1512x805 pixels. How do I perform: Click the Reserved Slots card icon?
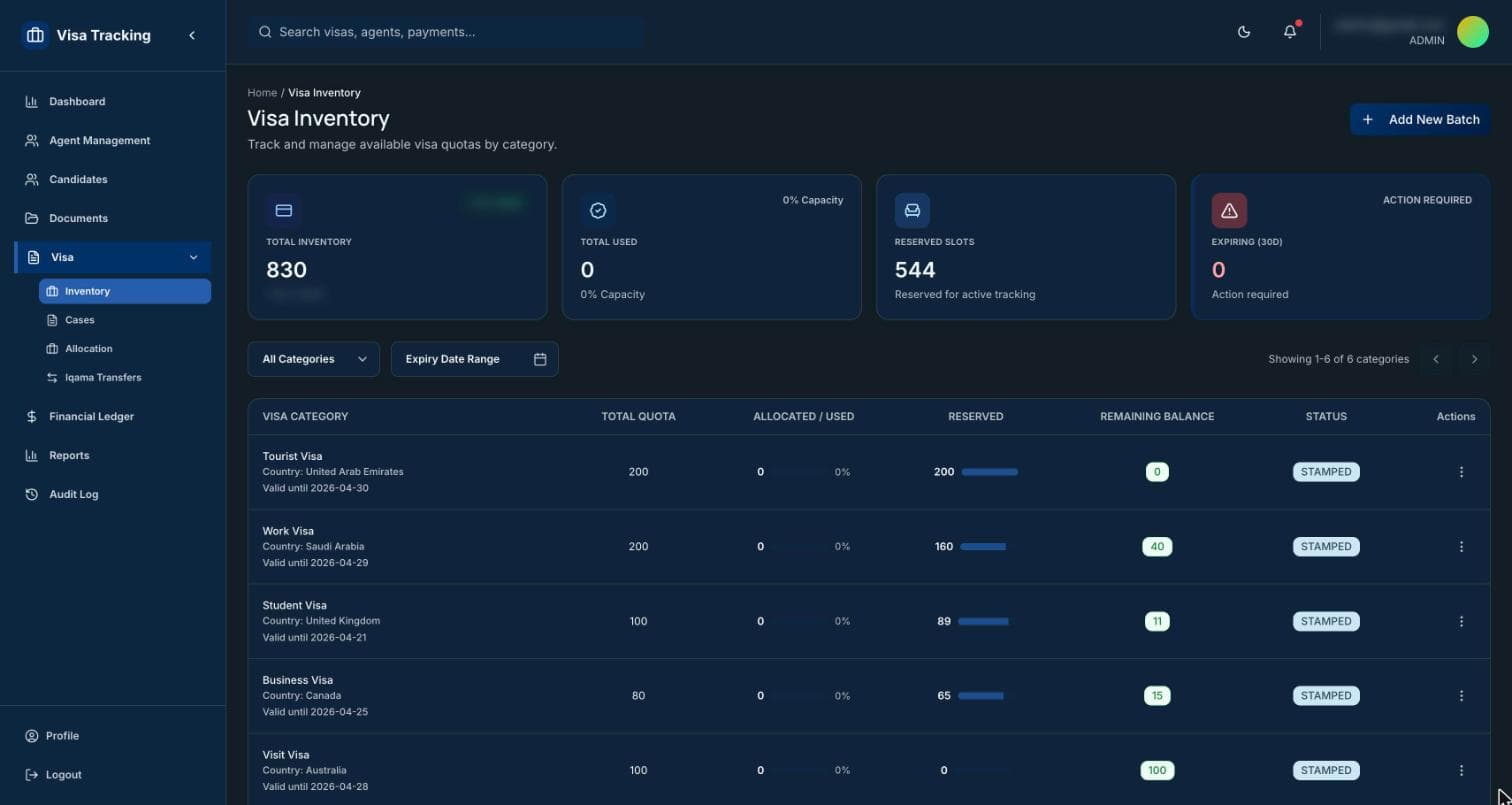coord(912,211)
